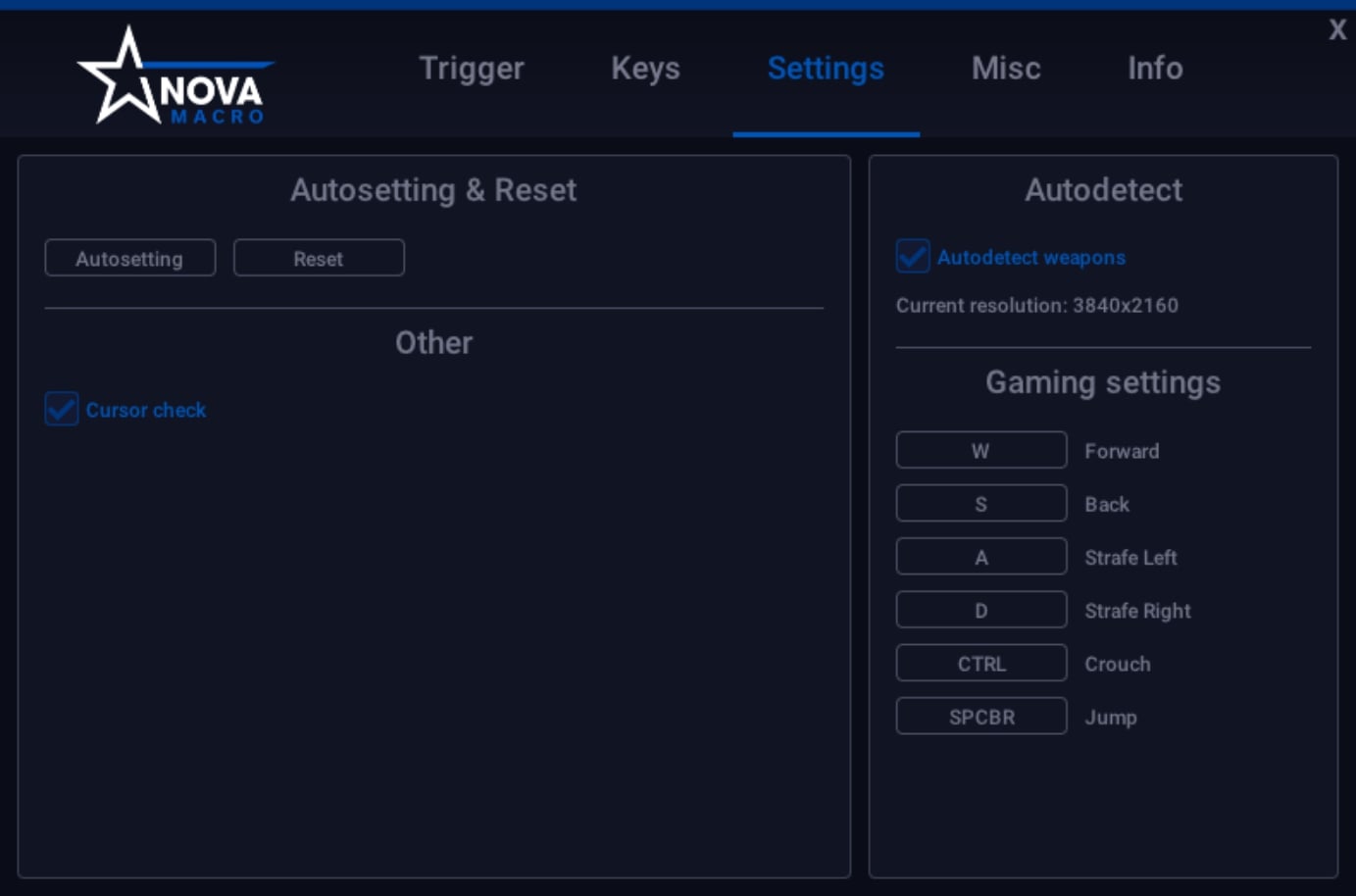Click the Current resolution: 3840x2160 text

coord(1037,305)
